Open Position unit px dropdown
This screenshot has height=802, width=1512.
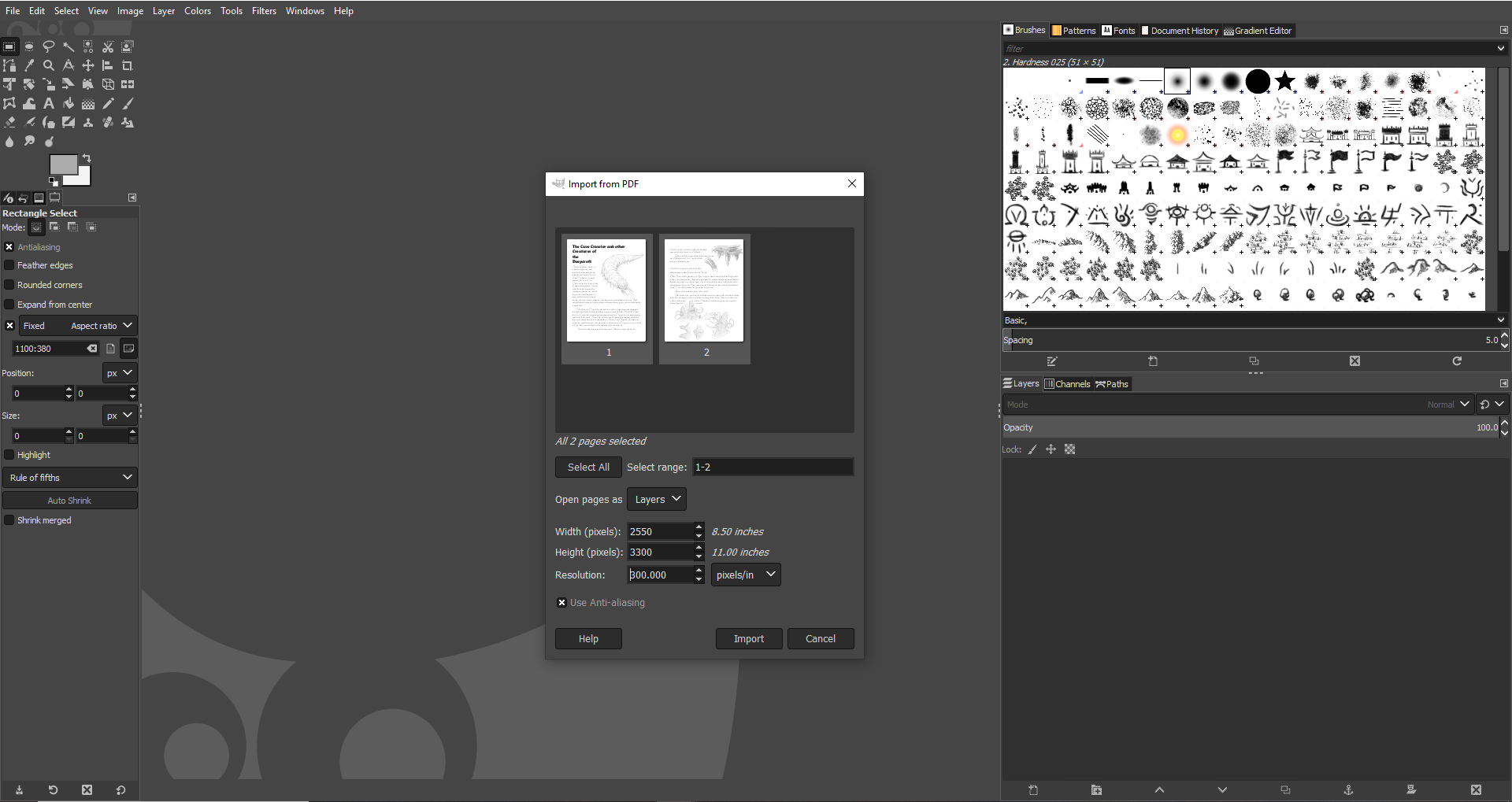pos(120,373)
